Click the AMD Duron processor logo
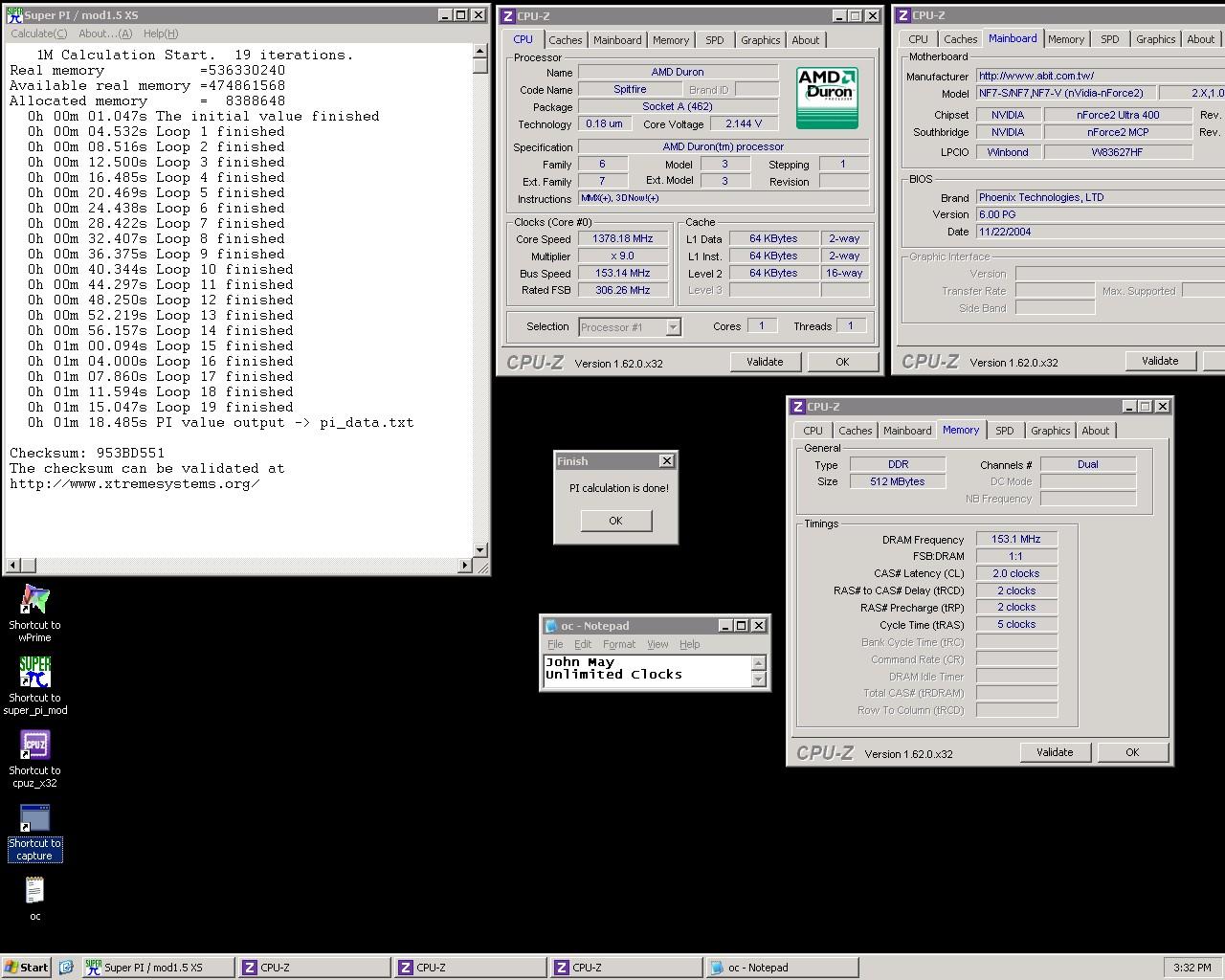 point(827,98)
